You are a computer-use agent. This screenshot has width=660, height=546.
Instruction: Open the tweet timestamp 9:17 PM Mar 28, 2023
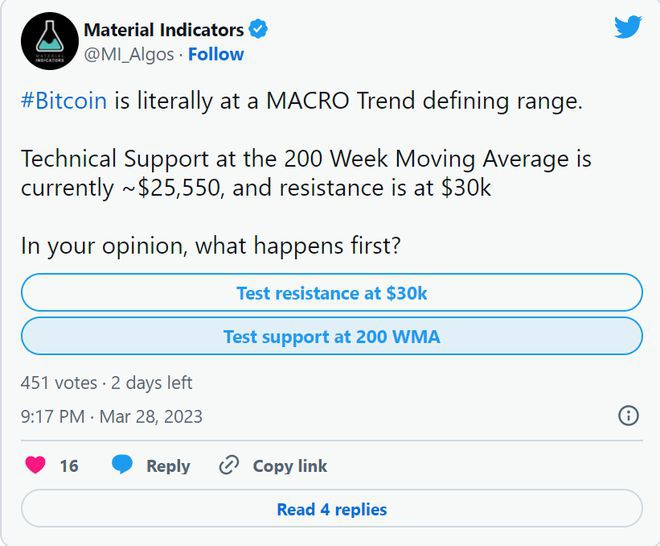[111, 416]
